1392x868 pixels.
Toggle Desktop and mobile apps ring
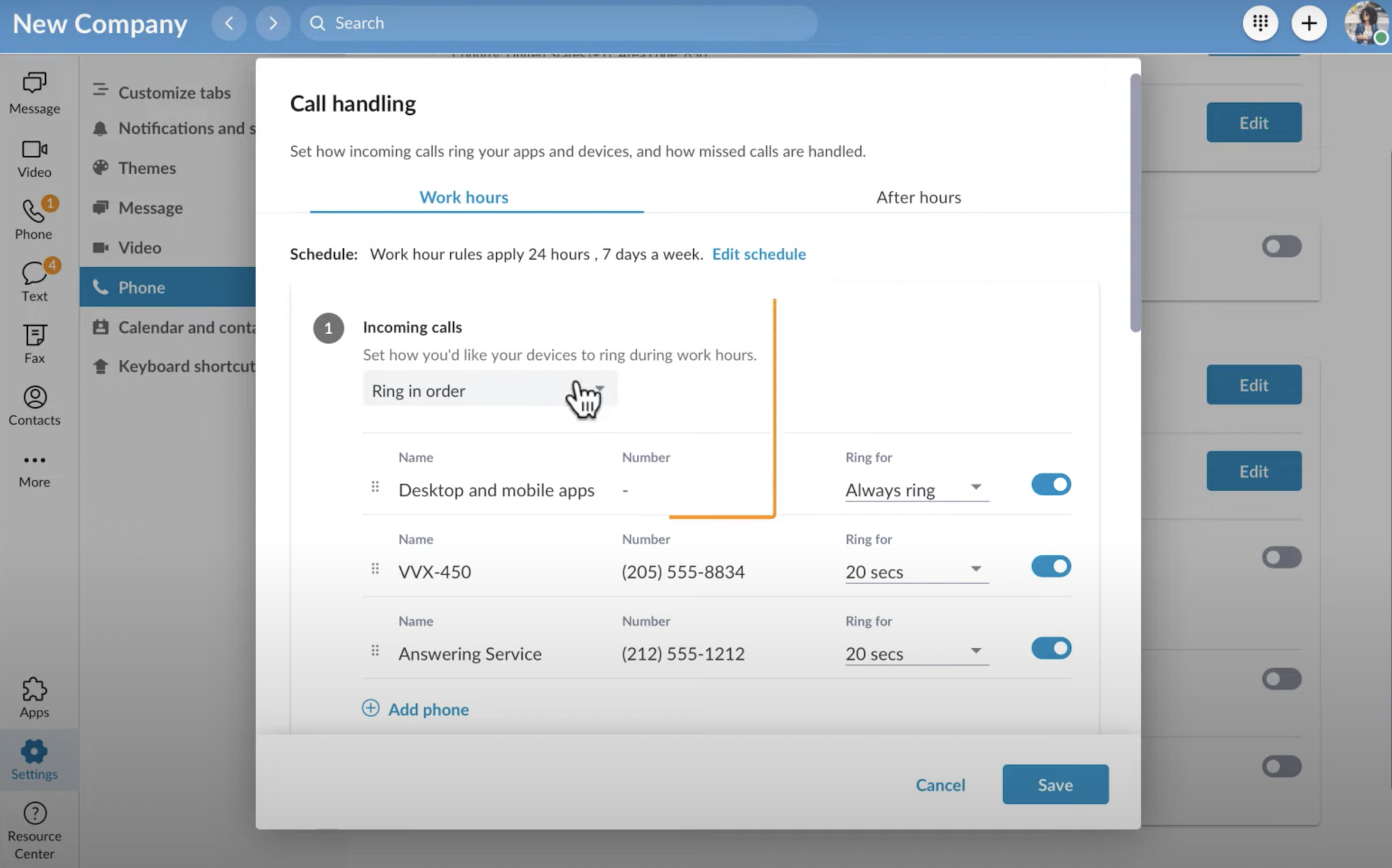[1051, 484]
